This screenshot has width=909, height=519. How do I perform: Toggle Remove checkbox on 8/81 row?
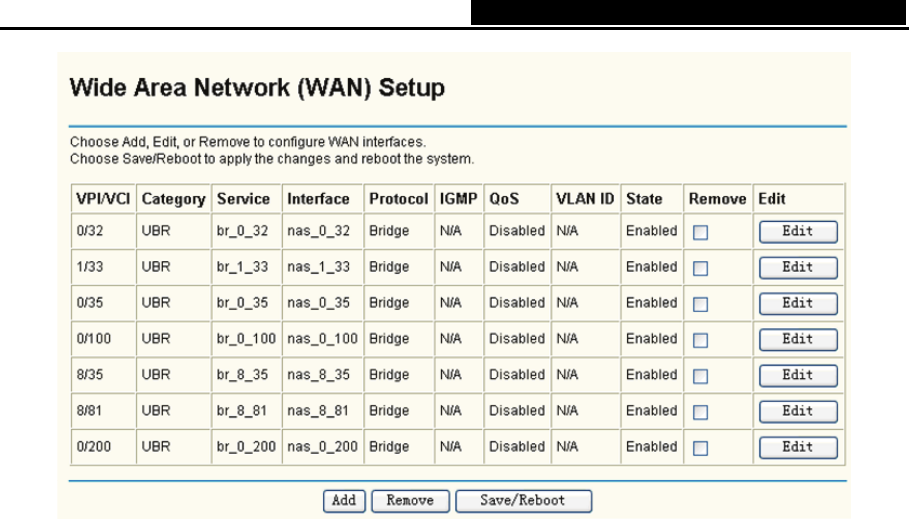[x=700, y=412]
